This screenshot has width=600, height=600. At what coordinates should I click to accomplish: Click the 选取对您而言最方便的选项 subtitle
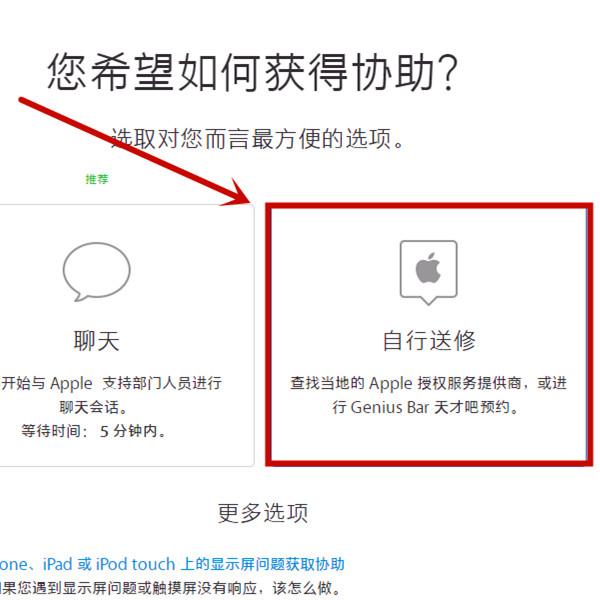click(x=258, y=138)
